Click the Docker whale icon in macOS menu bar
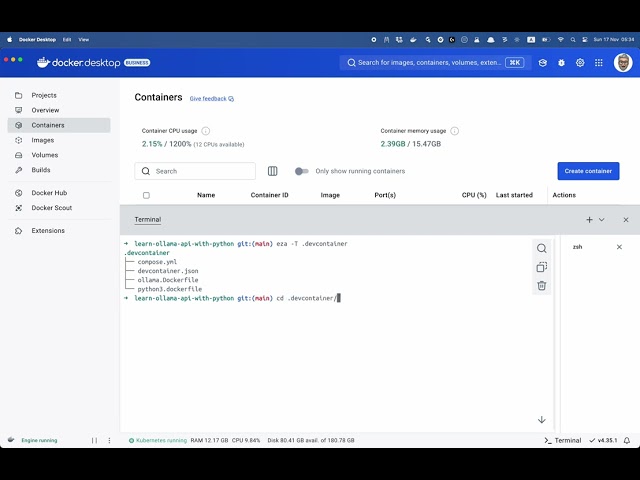 click(x=413, y=40)
